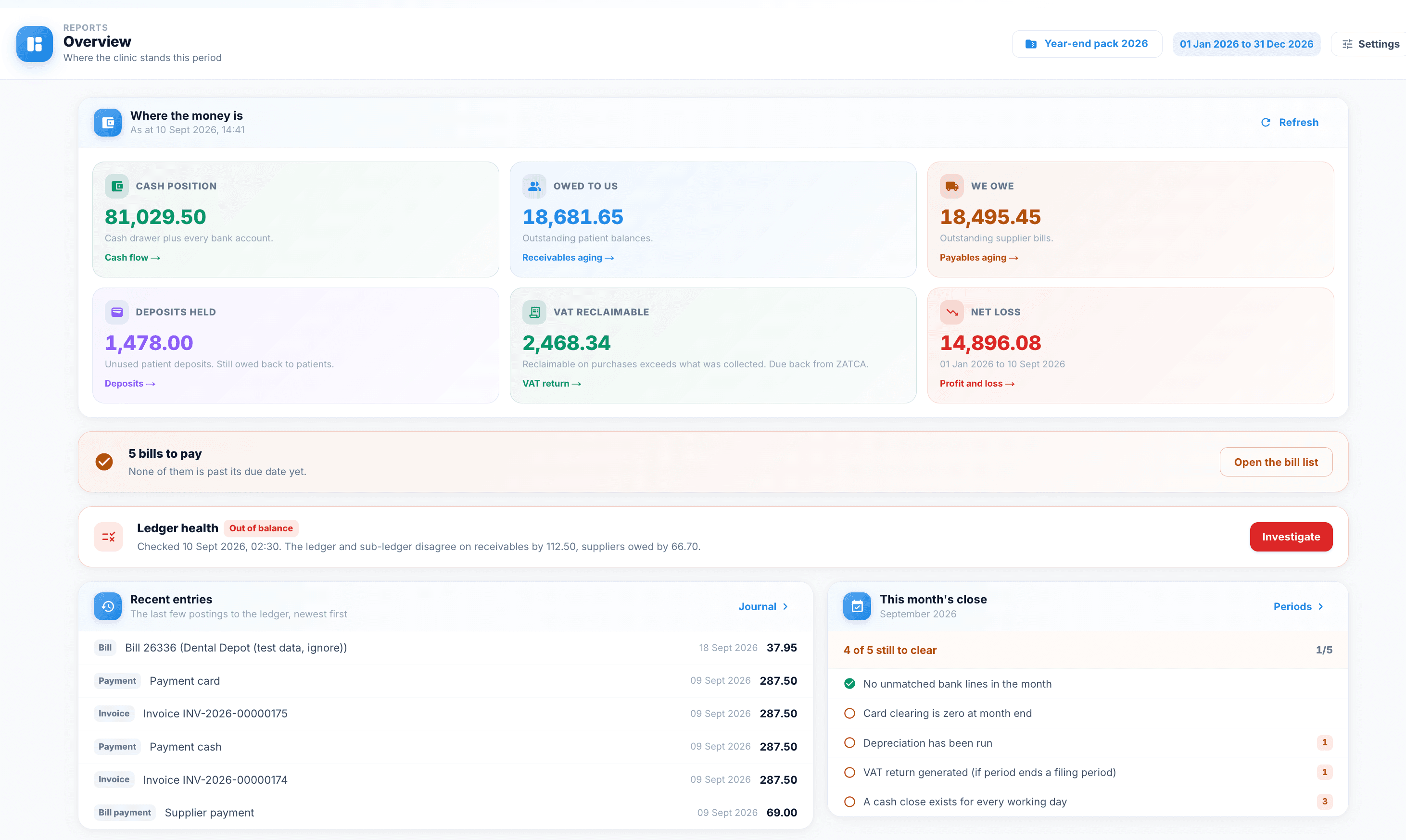Click the Deposits Held card icon
This screenshot has height=840, width=1406.
[117, 312]
